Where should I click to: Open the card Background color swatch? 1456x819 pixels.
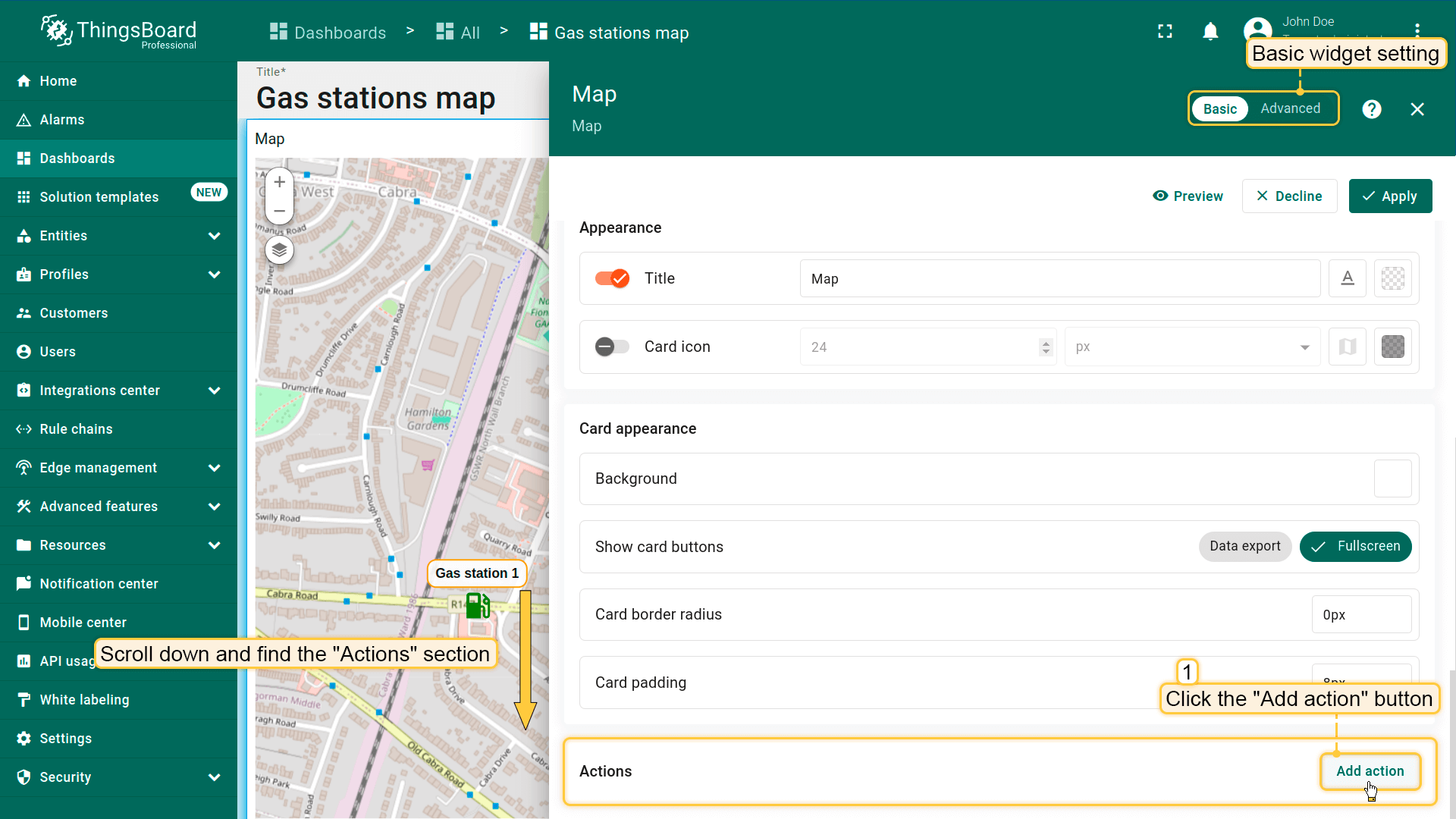(1392, 479)
